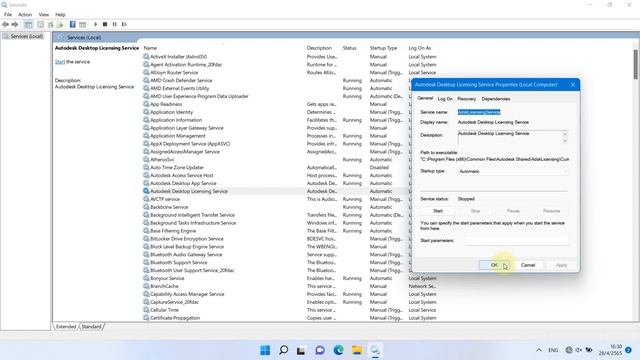Sort by the Description column header
This screenshot has width=640, height=360.
[x=319, y=48]
